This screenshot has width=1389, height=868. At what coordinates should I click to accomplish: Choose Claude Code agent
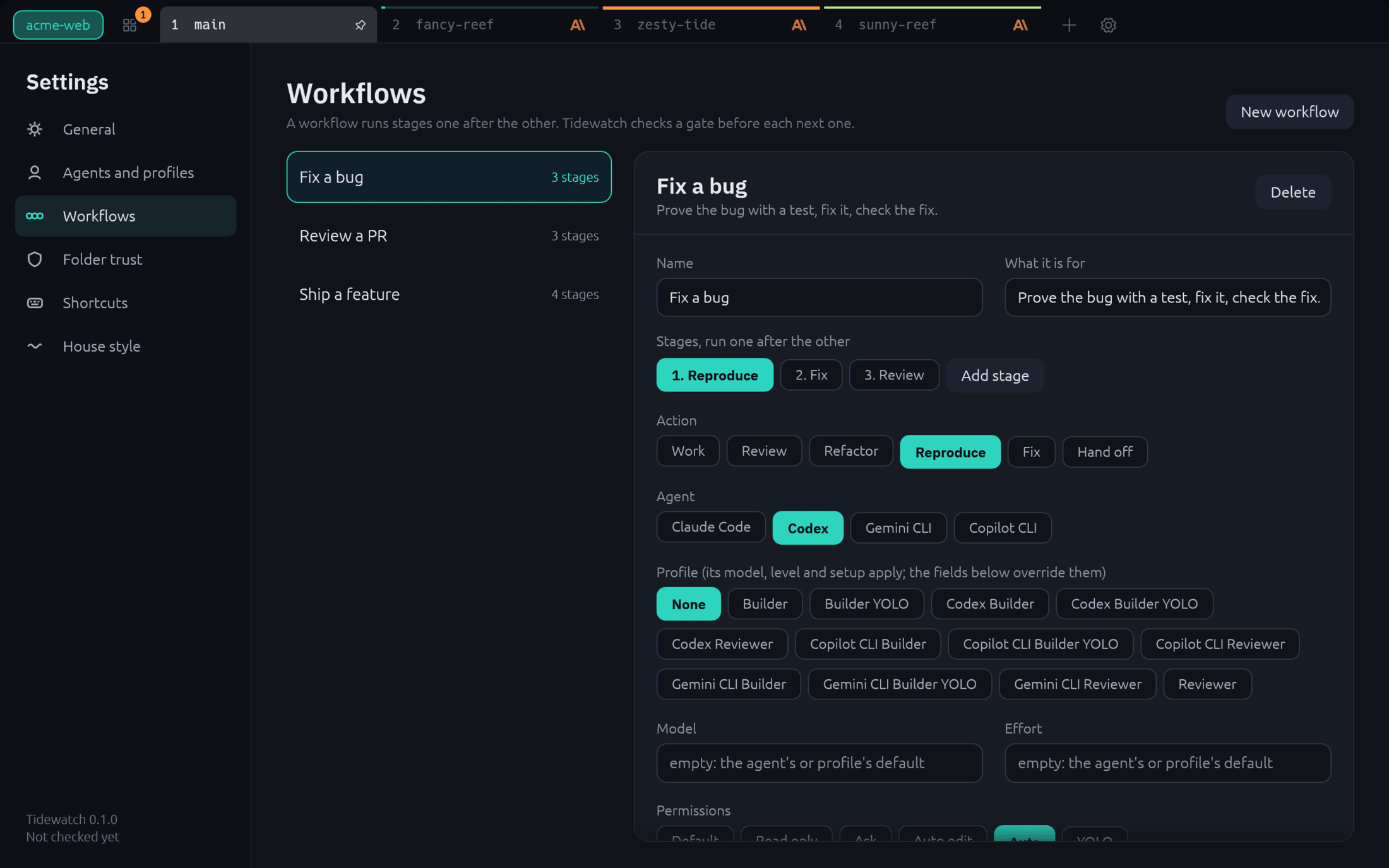[711, 526]
